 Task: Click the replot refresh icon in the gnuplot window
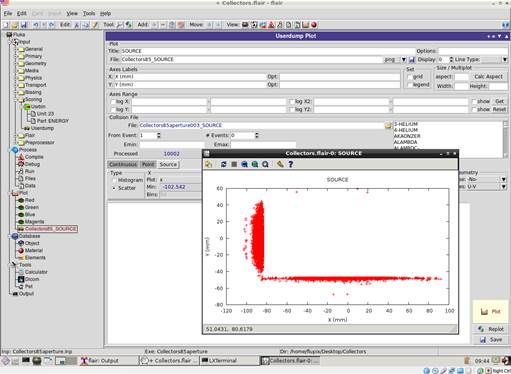[223, 164]
